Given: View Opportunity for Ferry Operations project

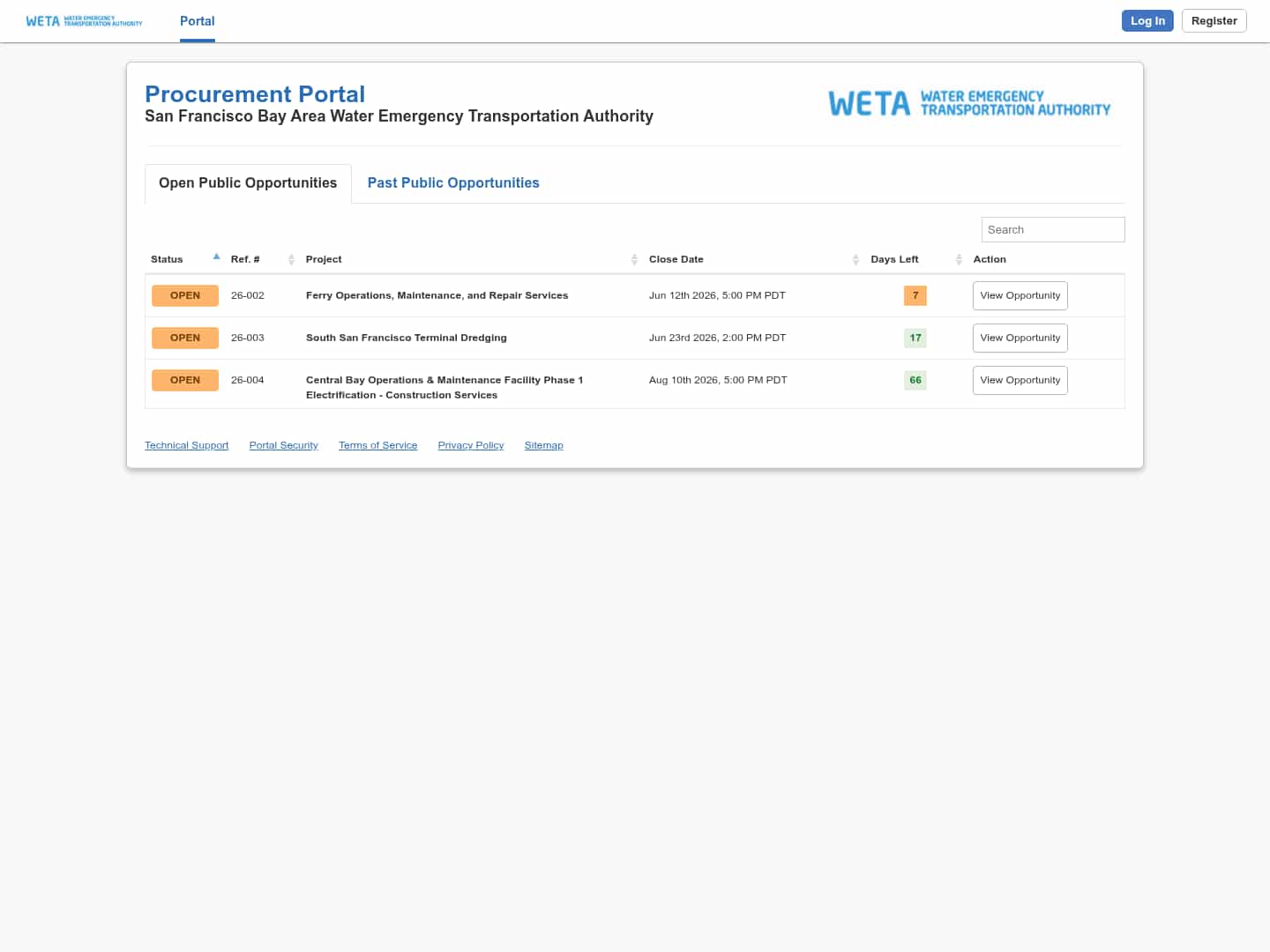Looking at the screenshot, I should pyautogui.click(x=1020, y=295).
